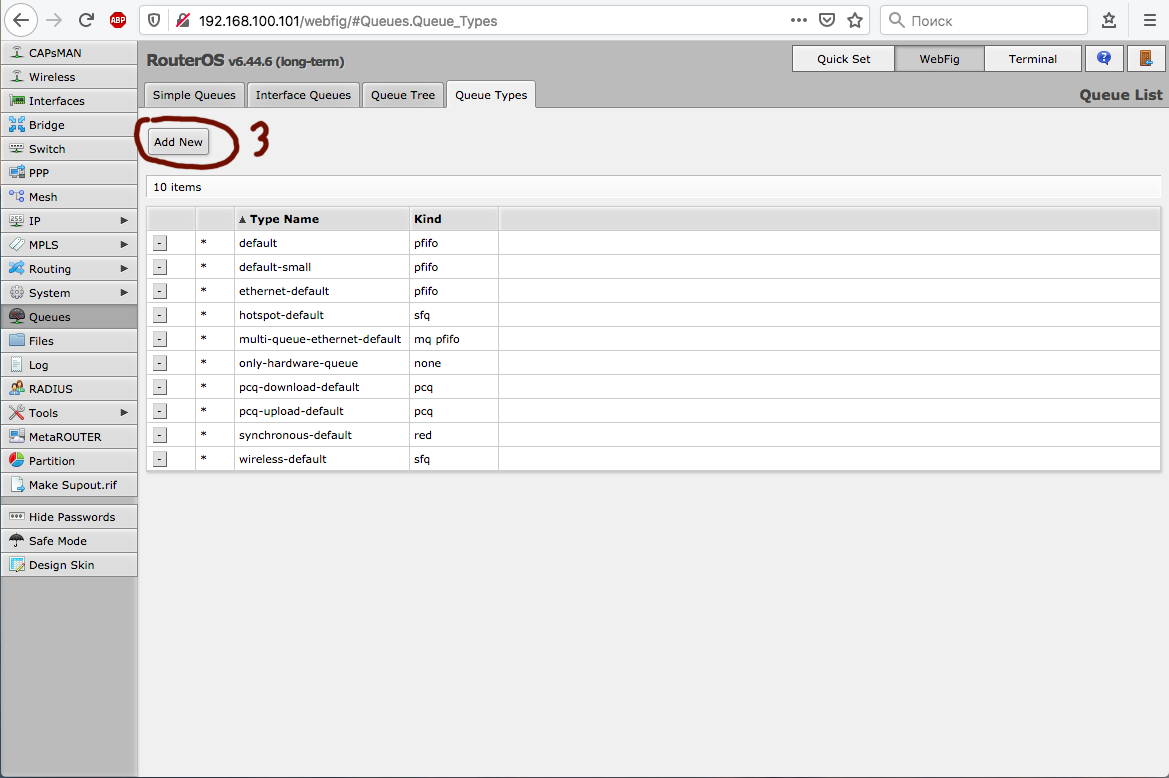Click the Tools icon in sidebar
Screen dimensions: 1169x778
[16, 412]
